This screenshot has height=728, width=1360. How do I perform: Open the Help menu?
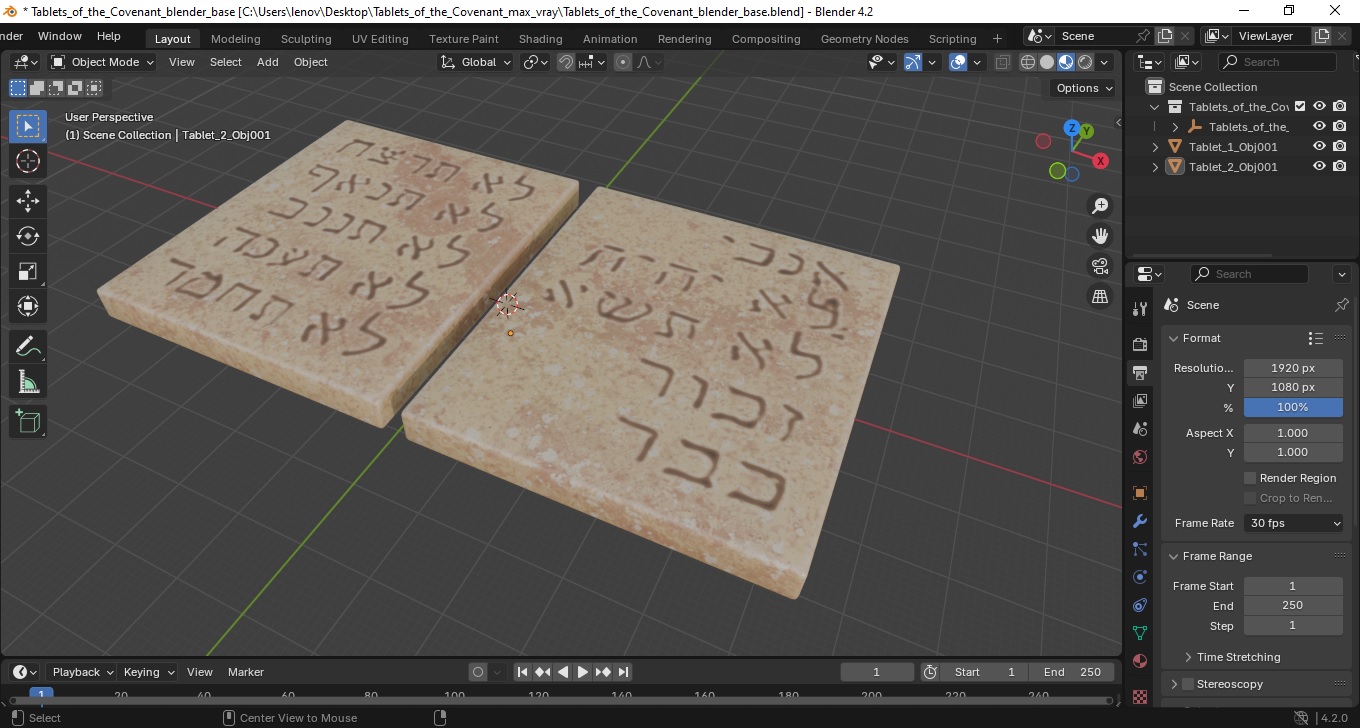108,36
